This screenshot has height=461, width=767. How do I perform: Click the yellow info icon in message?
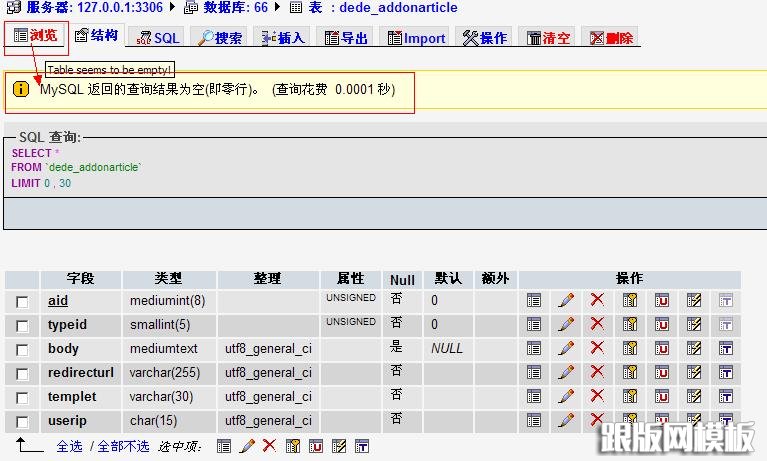[x=21, y=89]
